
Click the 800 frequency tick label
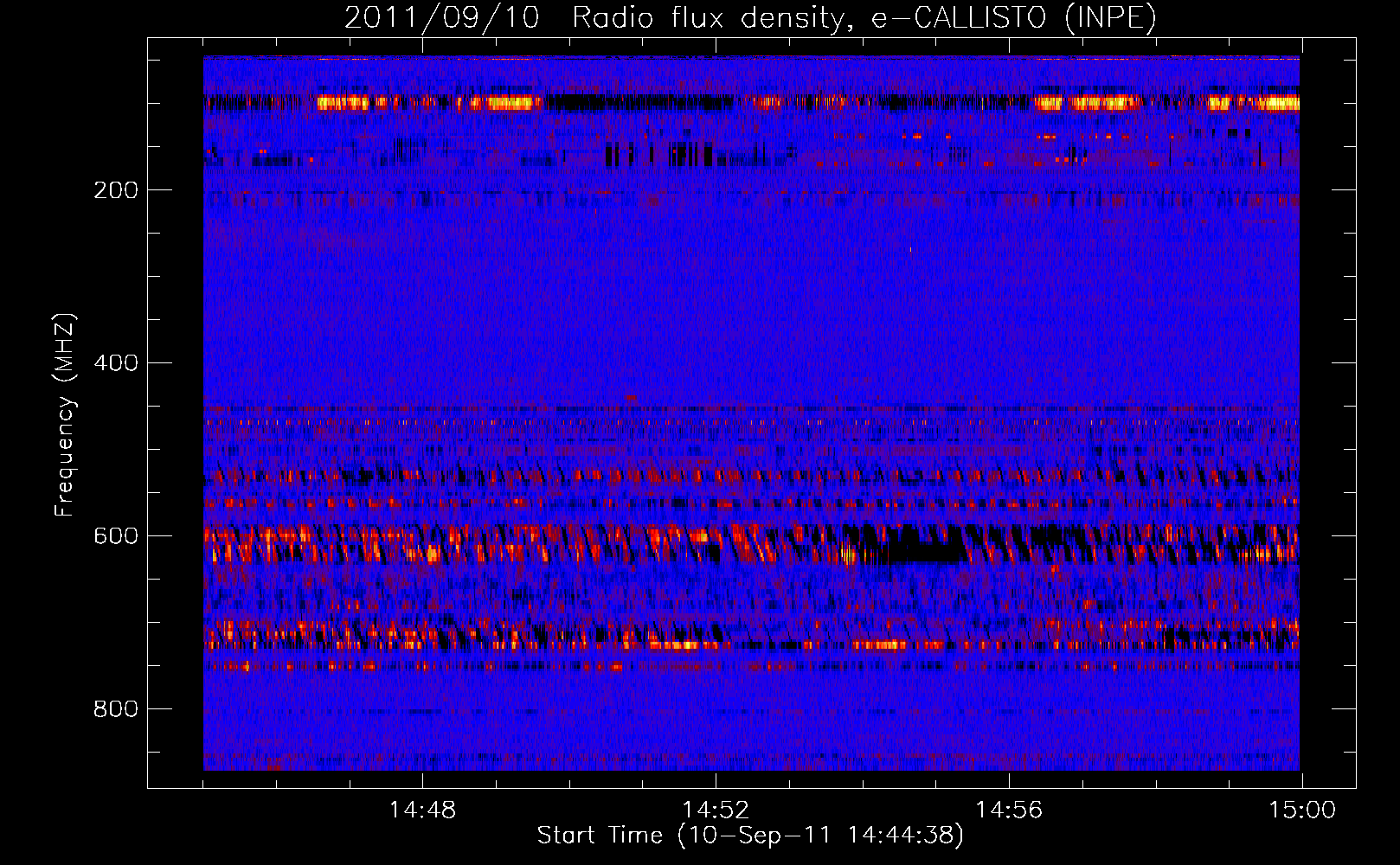tap(116, 709)
